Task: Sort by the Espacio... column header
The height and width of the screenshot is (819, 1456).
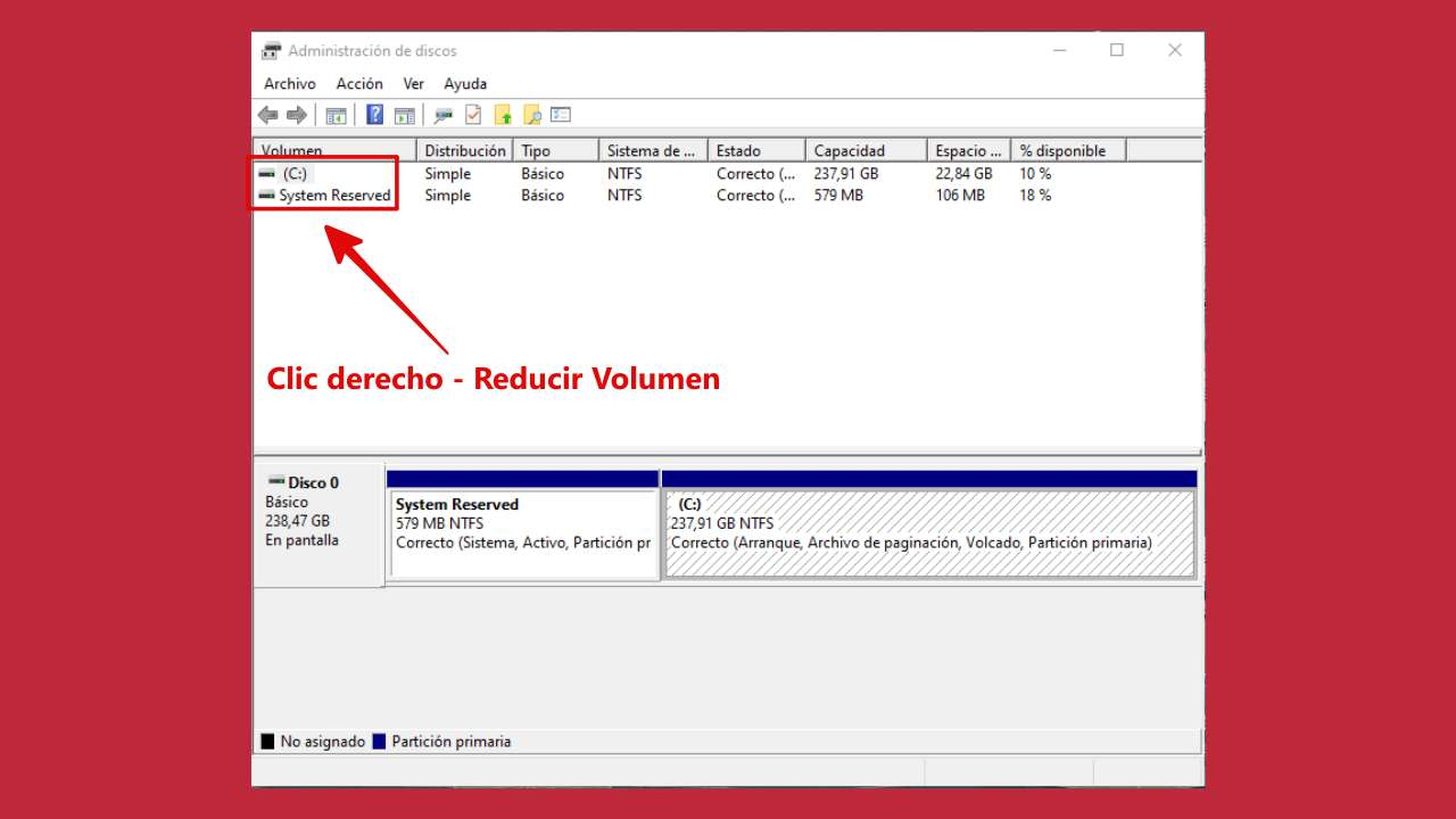Action: 969,151
